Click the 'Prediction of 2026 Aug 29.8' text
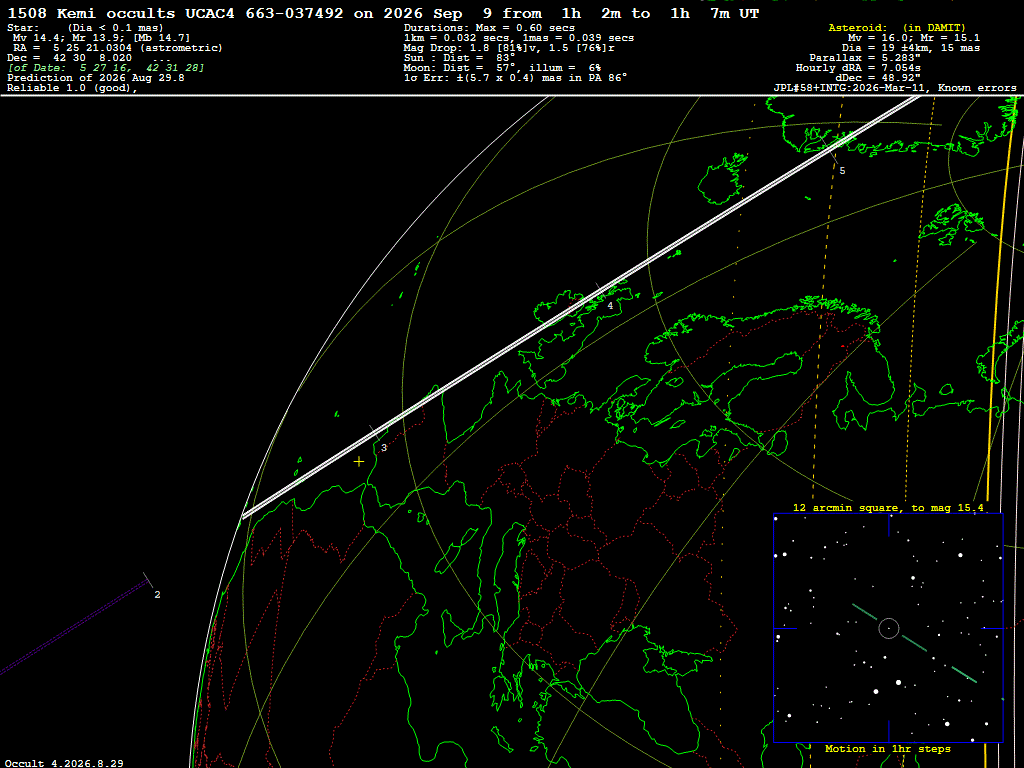 tap(96, 78)
